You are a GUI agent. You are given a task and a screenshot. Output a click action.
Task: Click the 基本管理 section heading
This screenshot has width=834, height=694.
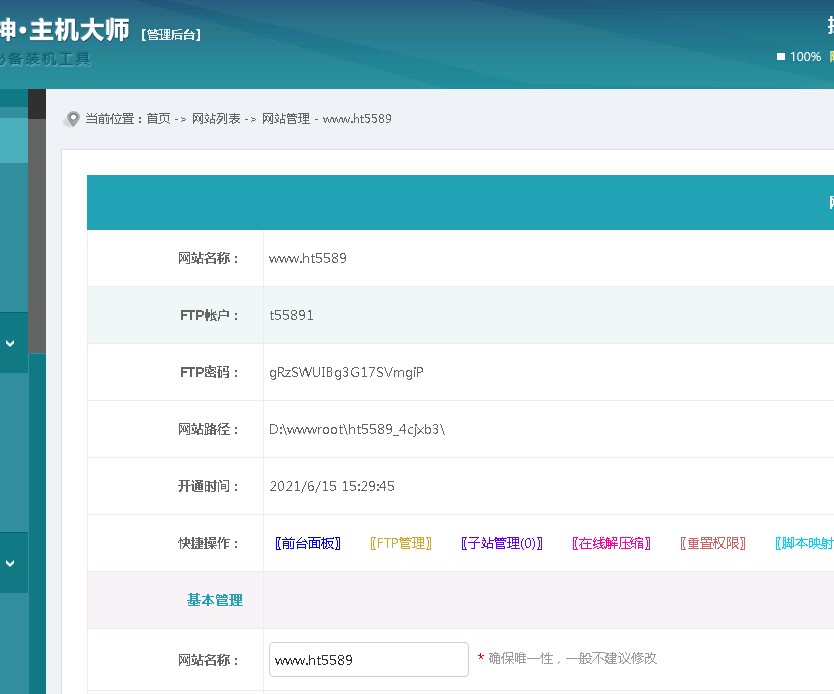pyautogui.click(x=214, y=600)
